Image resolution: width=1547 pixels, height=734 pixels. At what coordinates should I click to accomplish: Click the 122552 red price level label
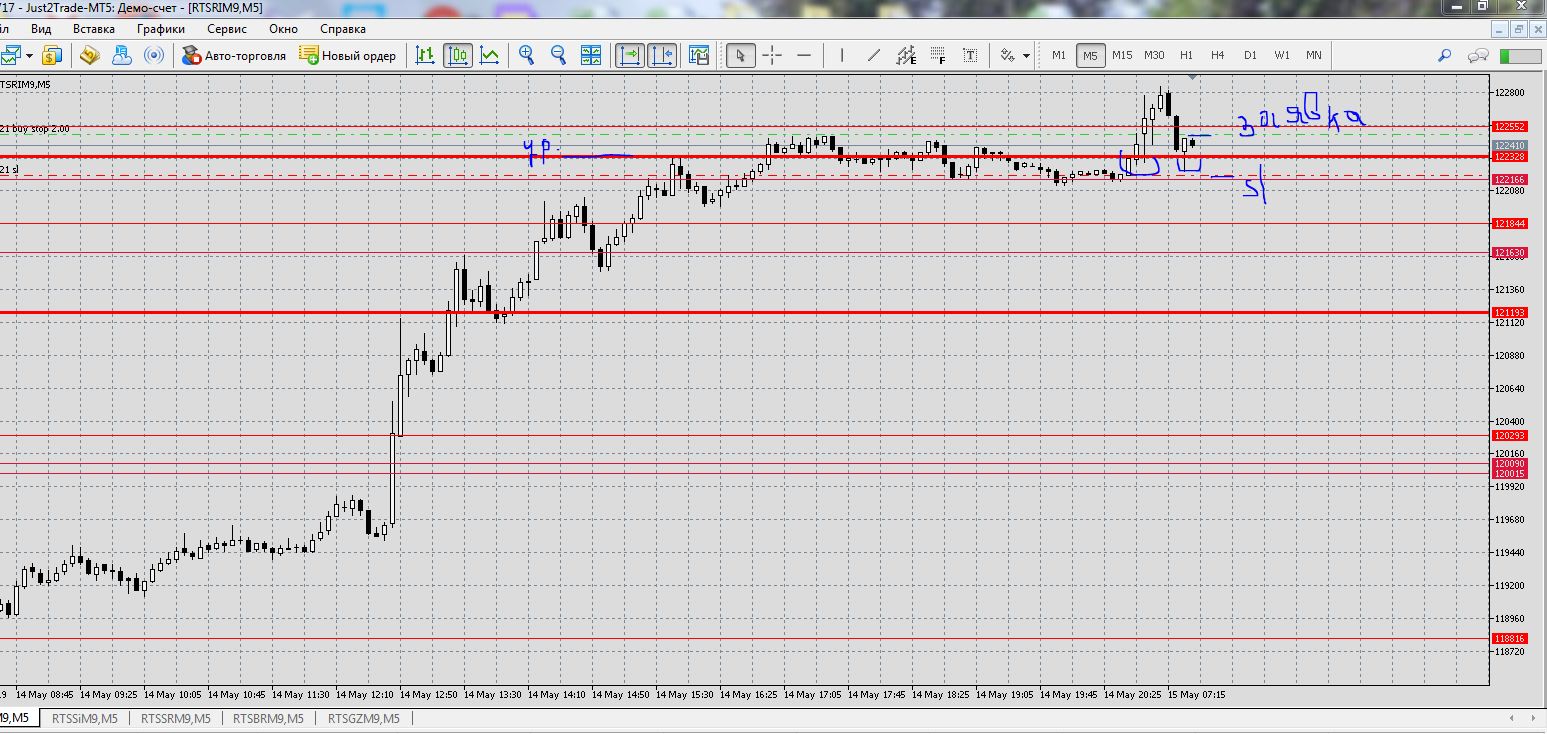[1509, 127]
